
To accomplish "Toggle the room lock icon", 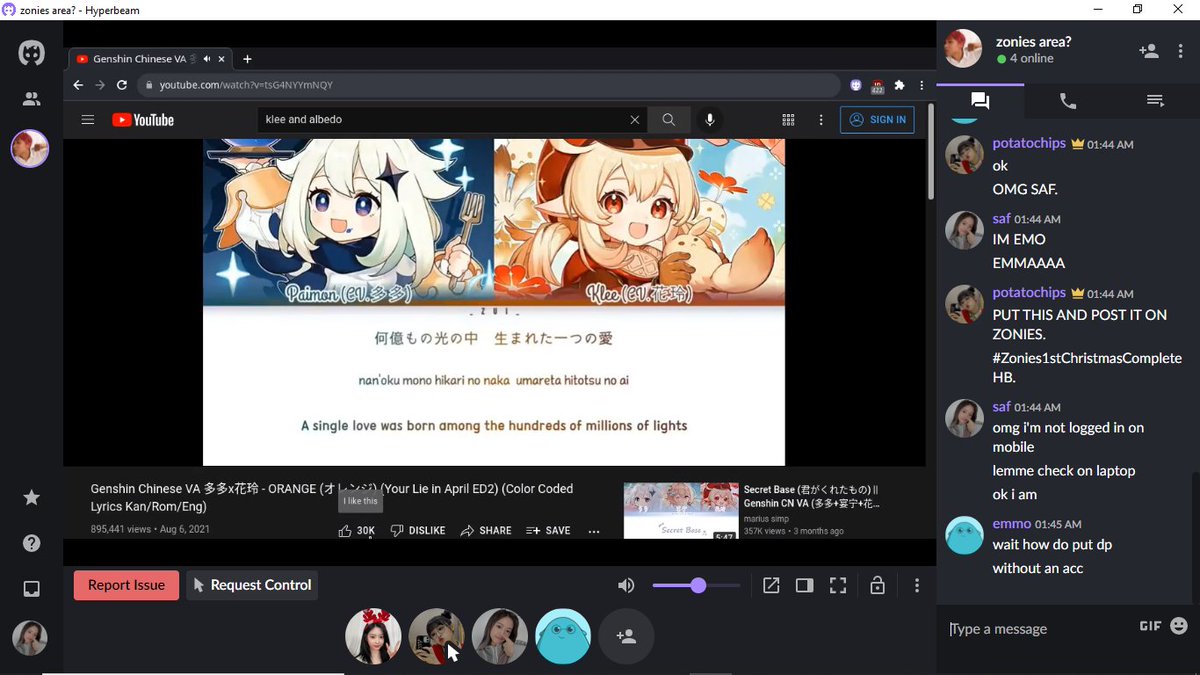I will click(877, 585).
